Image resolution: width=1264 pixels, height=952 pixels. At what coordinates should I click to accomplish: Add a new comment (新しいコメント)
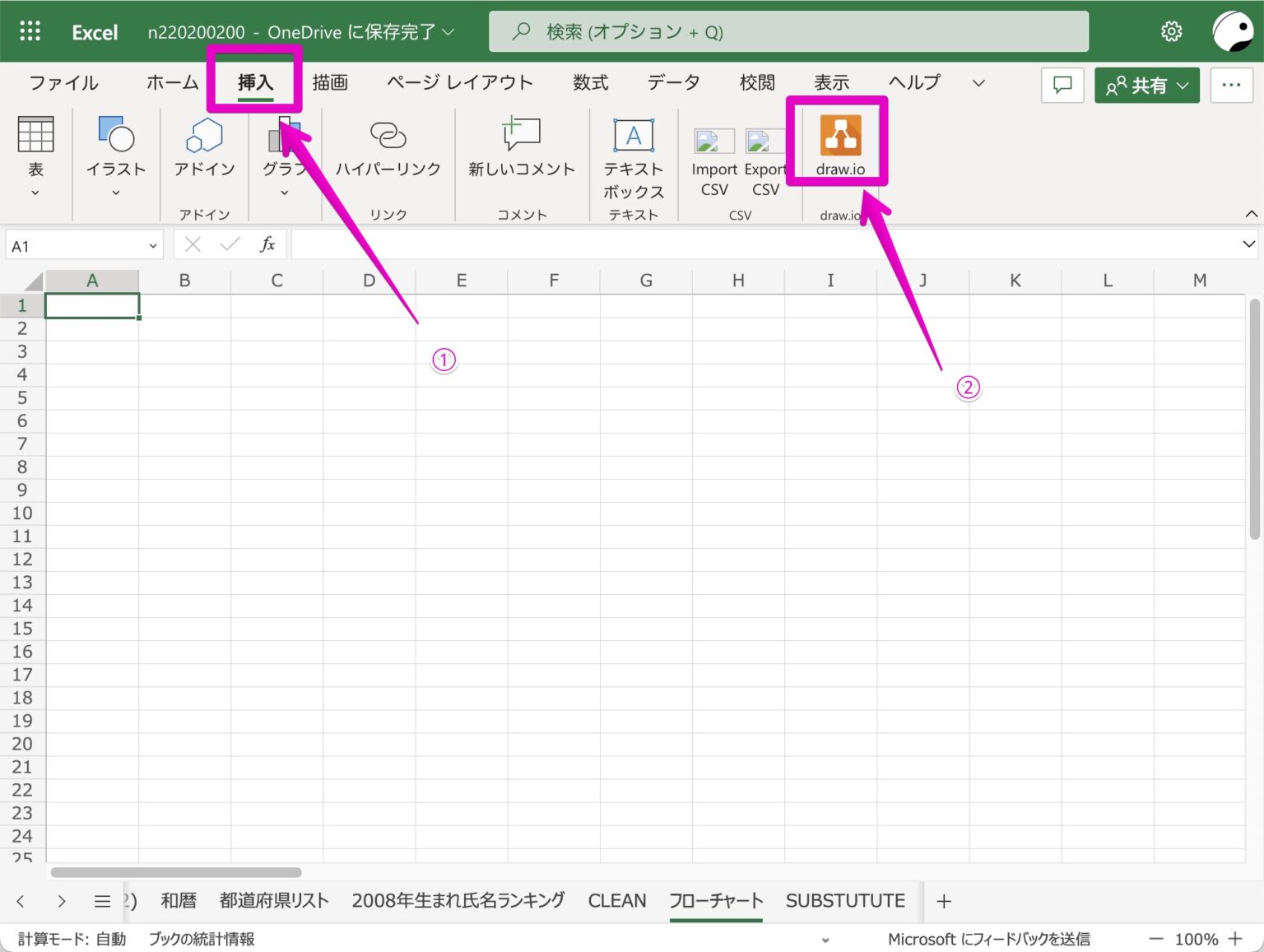coord(520,136)
